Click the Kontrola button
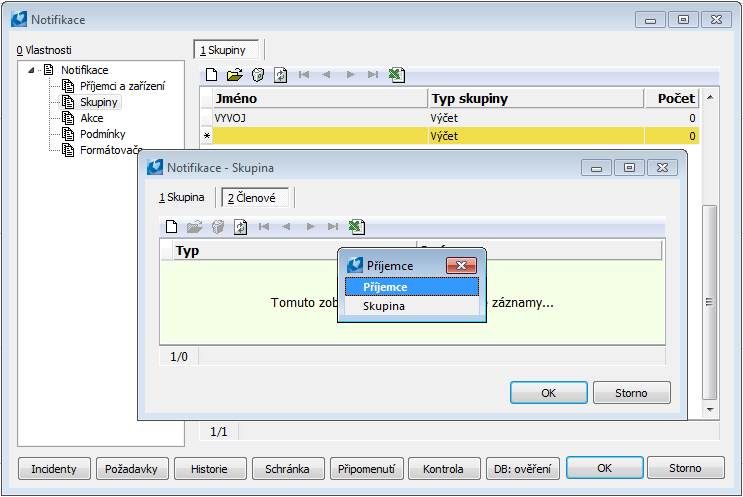 [444, 469]
